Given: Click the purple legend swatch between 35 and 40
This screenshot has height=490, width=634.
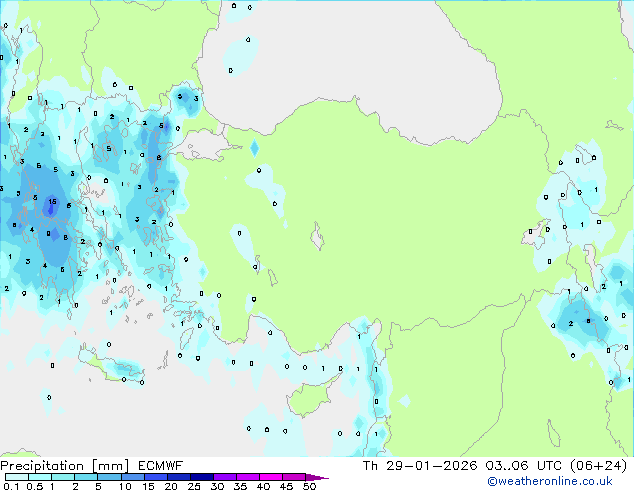Looking at the screenshot, I should [x=249, y=477].
